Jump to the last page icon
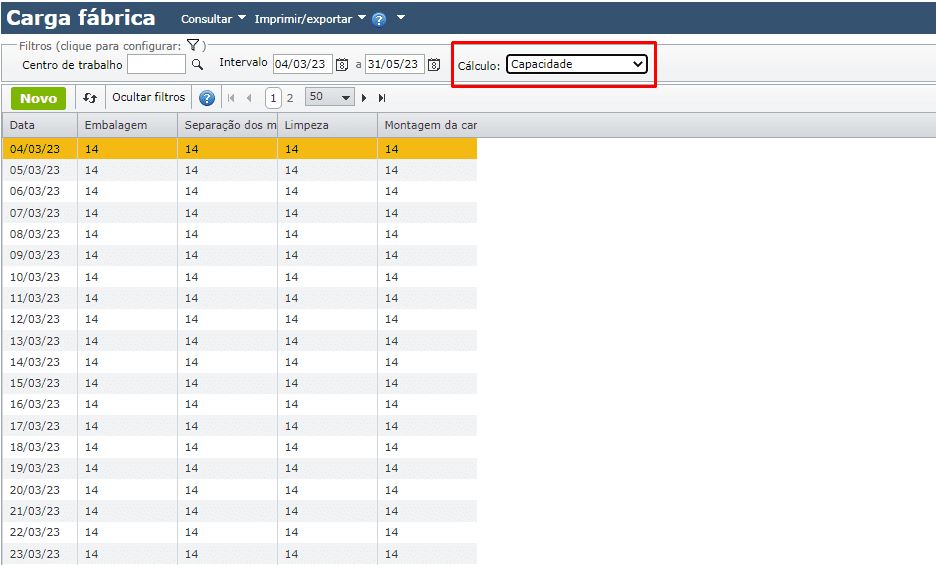Viewport: 936px width, 565px height. (382, 98)
